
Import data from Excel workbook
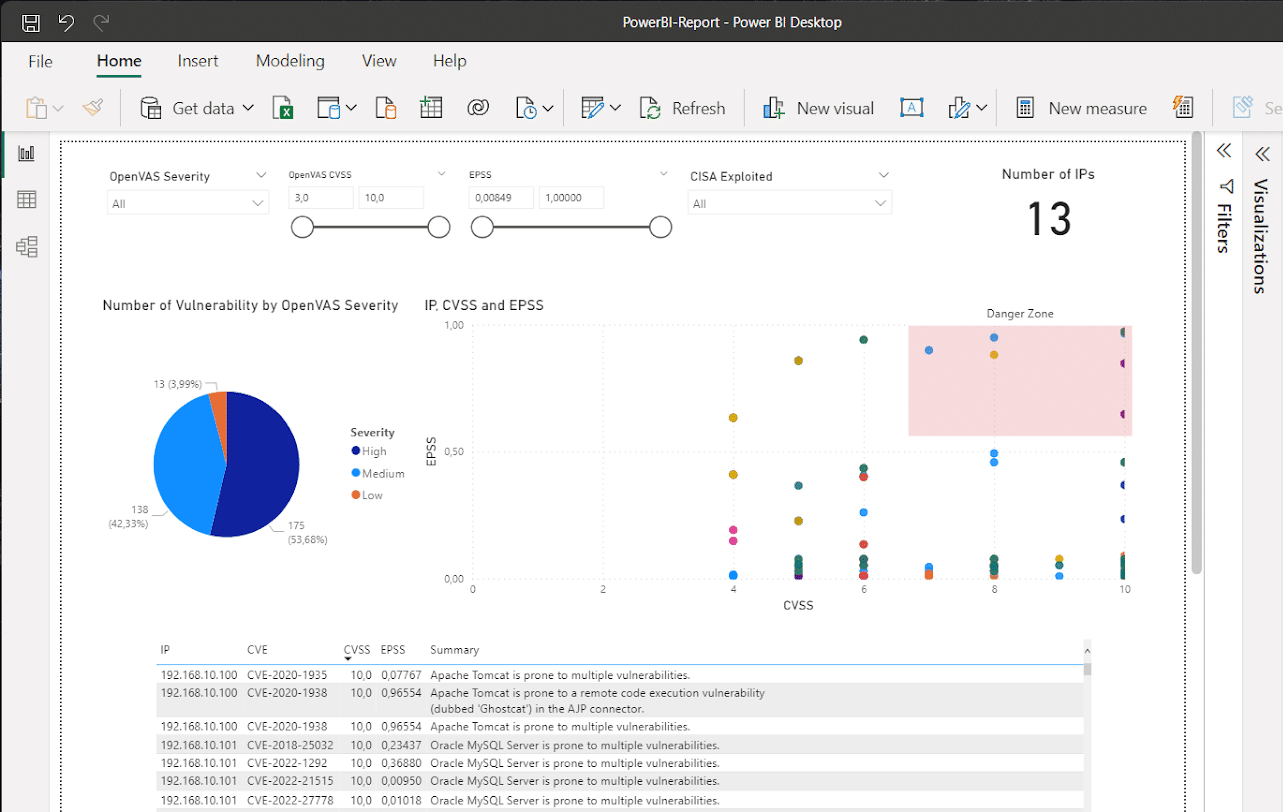tap(283, 107)
